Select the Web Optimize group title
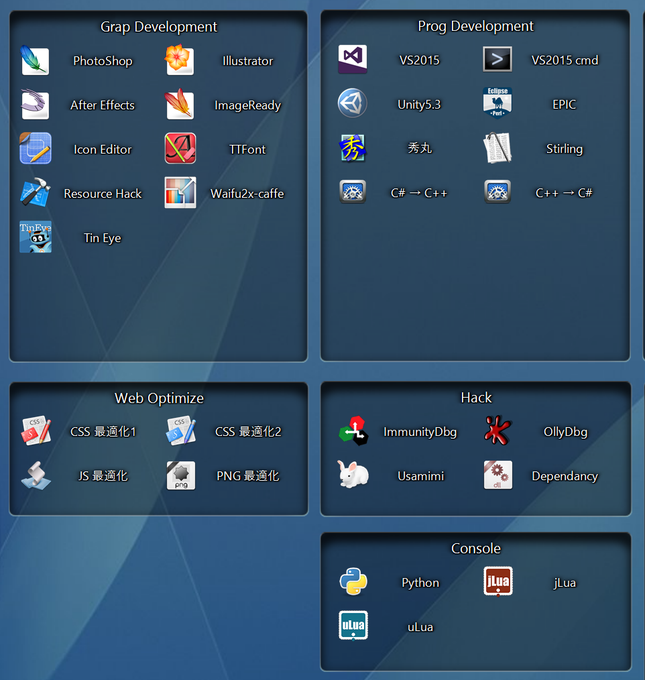 point(159,398)
